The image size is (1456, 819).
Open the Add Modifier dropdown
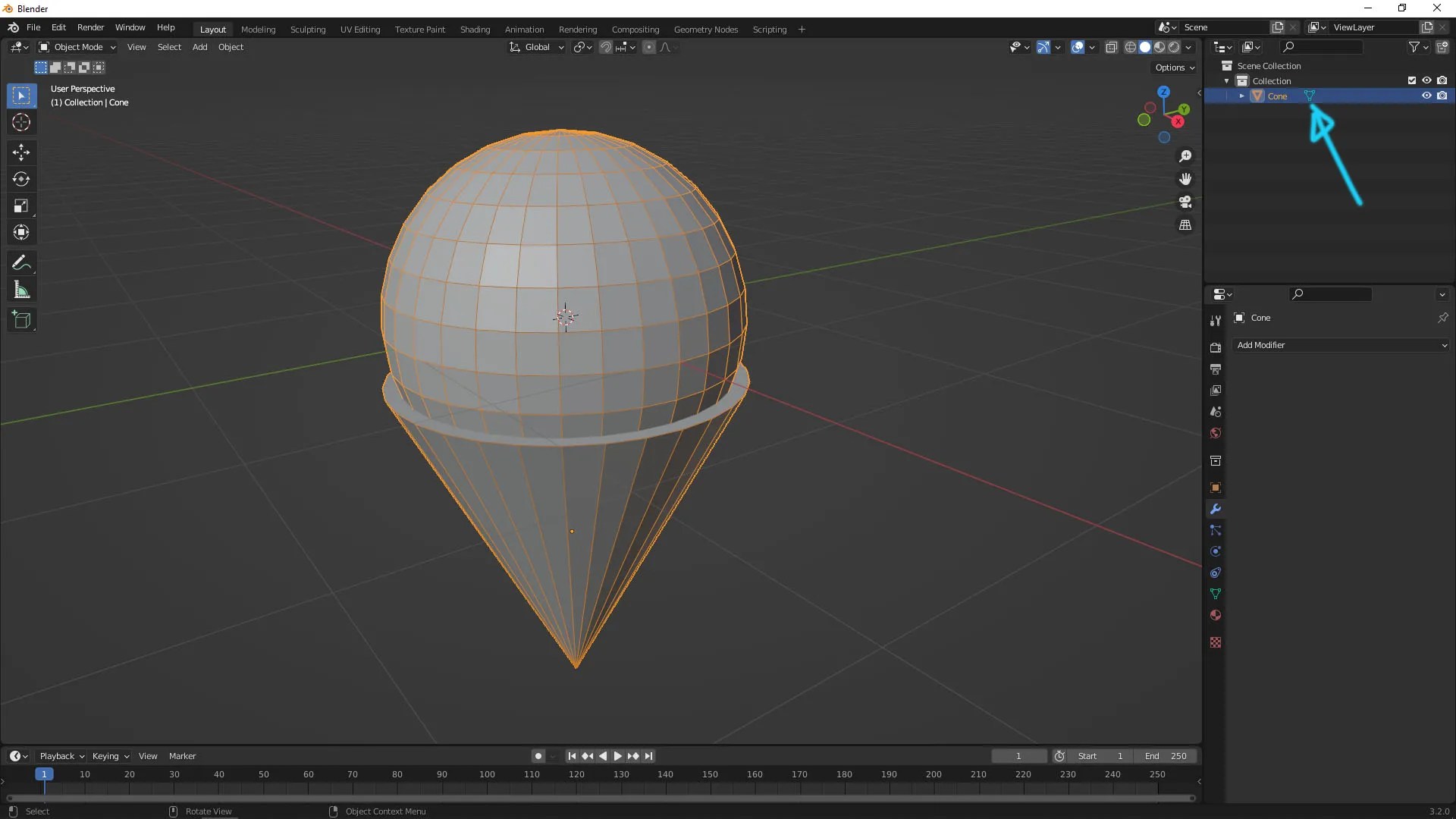[x=1341, y=345]
